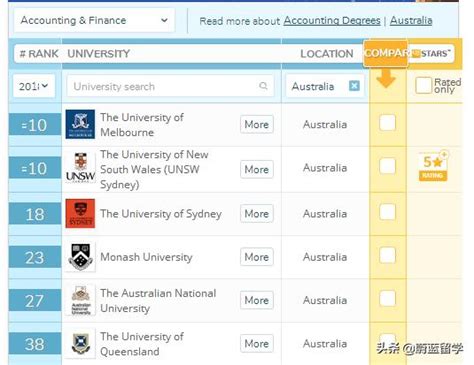474x365 pixels.
Task: Open the Accounting Degrees link
Action: 332,21
